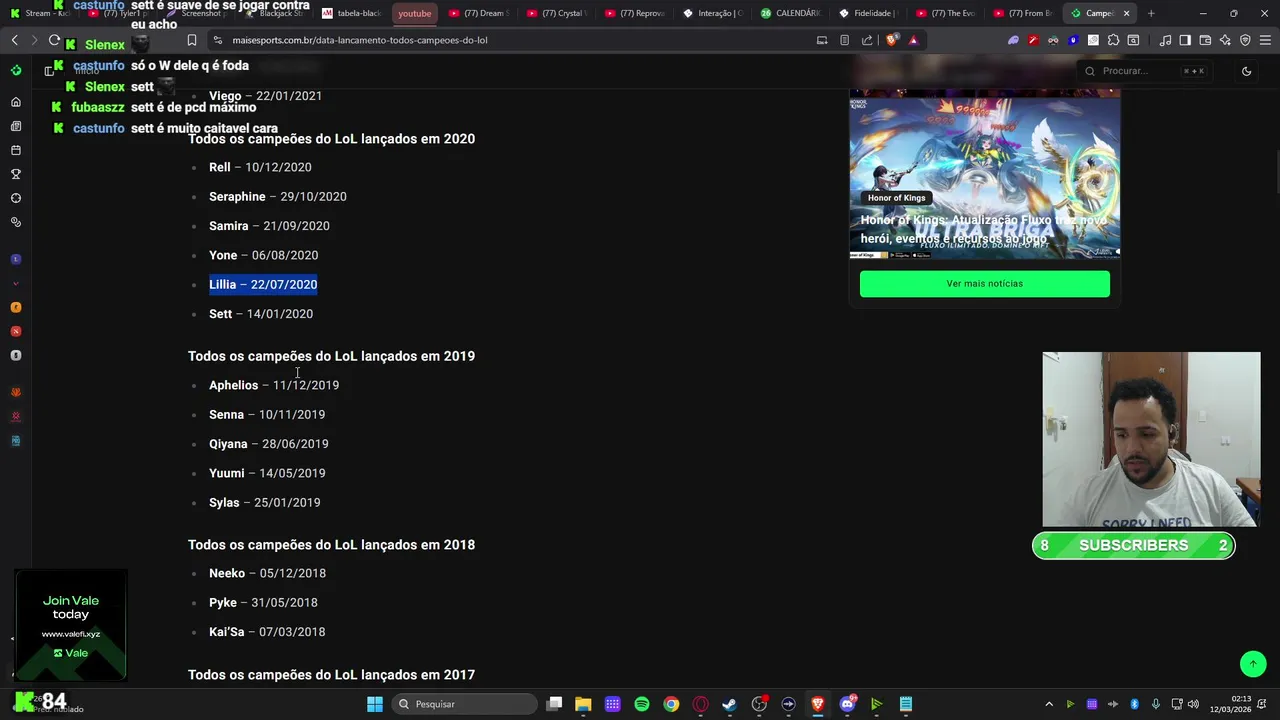The image size is (1280, 720).
Task: Click the Kai'Sa – 07/03/2018 list entry
Action: (267, 632)
